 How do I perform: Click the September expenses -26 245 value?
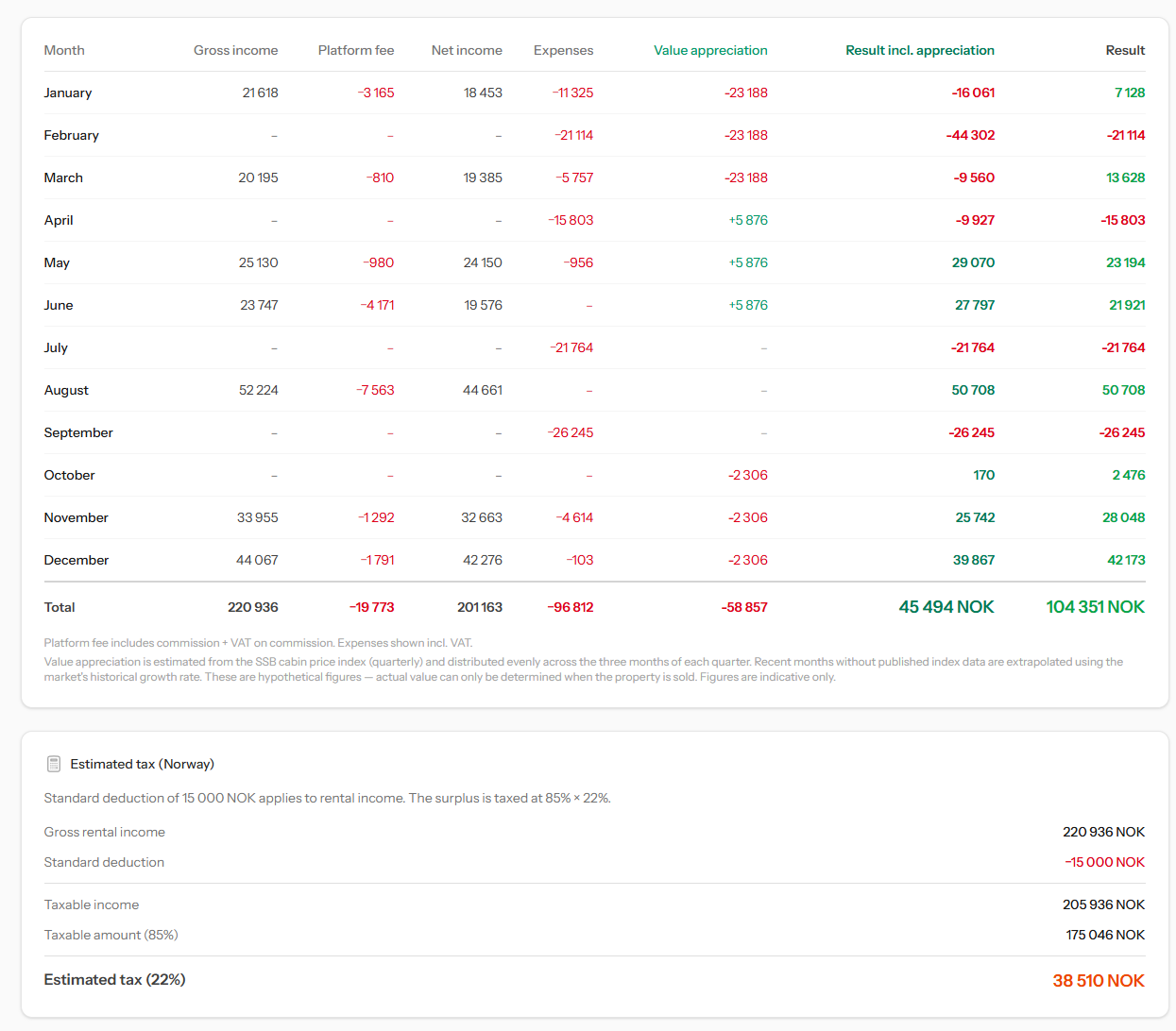point(571,432)
